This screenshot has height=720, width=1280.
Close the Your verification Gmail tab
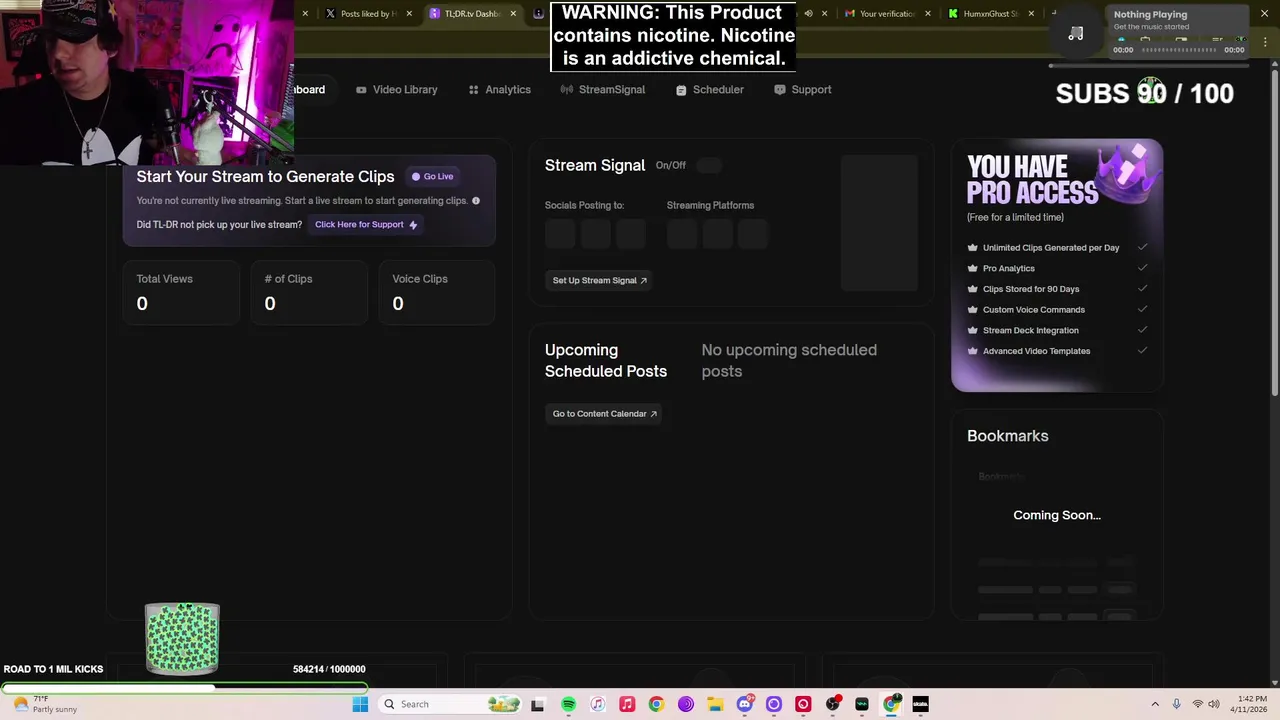(x=928, y=14)
